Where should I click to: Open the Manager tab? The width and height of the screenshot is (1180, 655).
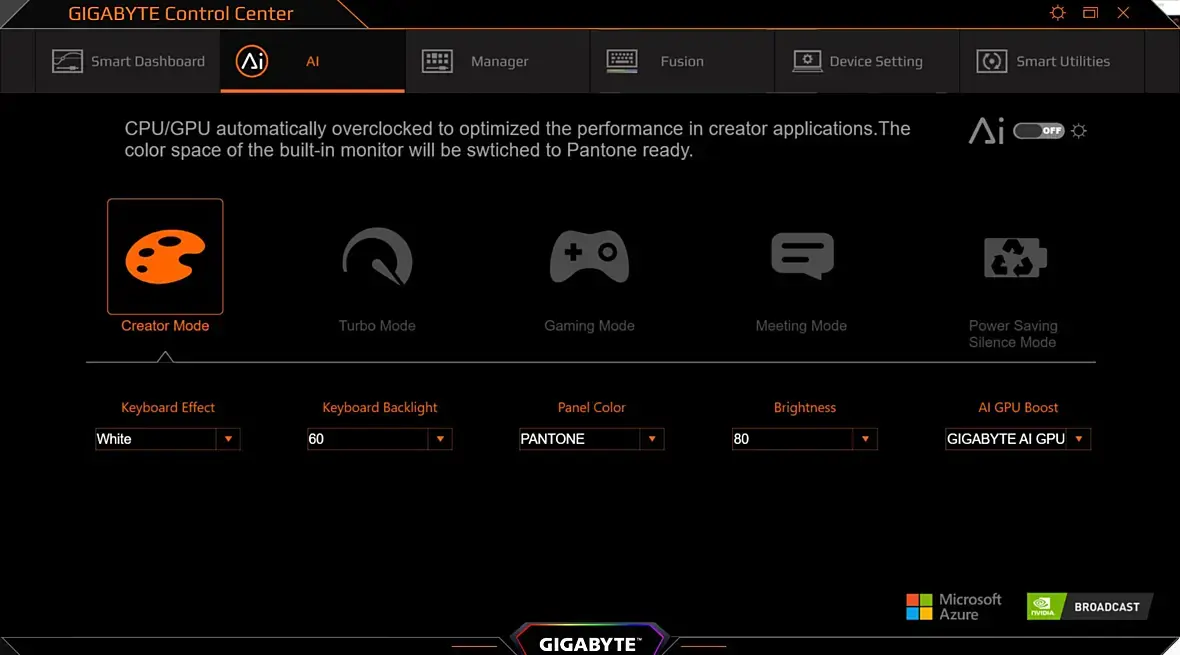497,62
